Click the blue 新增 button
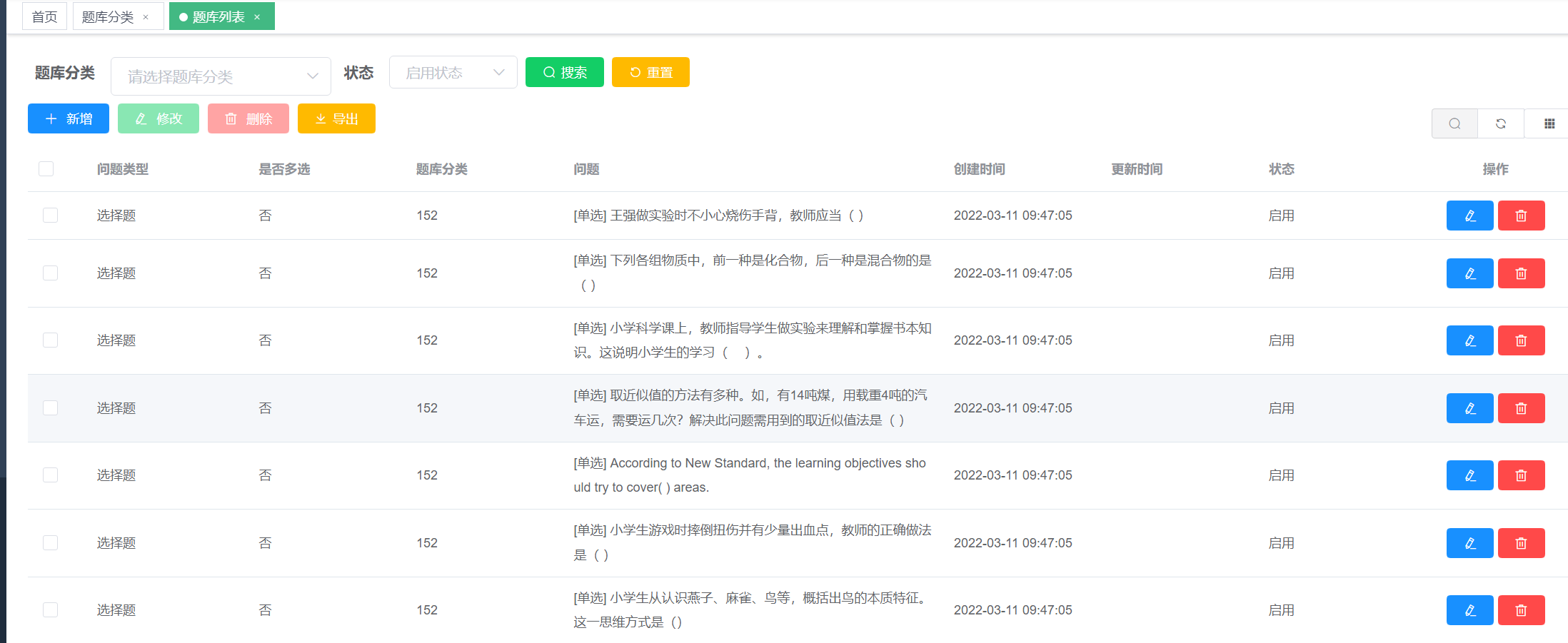 point(69,118)
